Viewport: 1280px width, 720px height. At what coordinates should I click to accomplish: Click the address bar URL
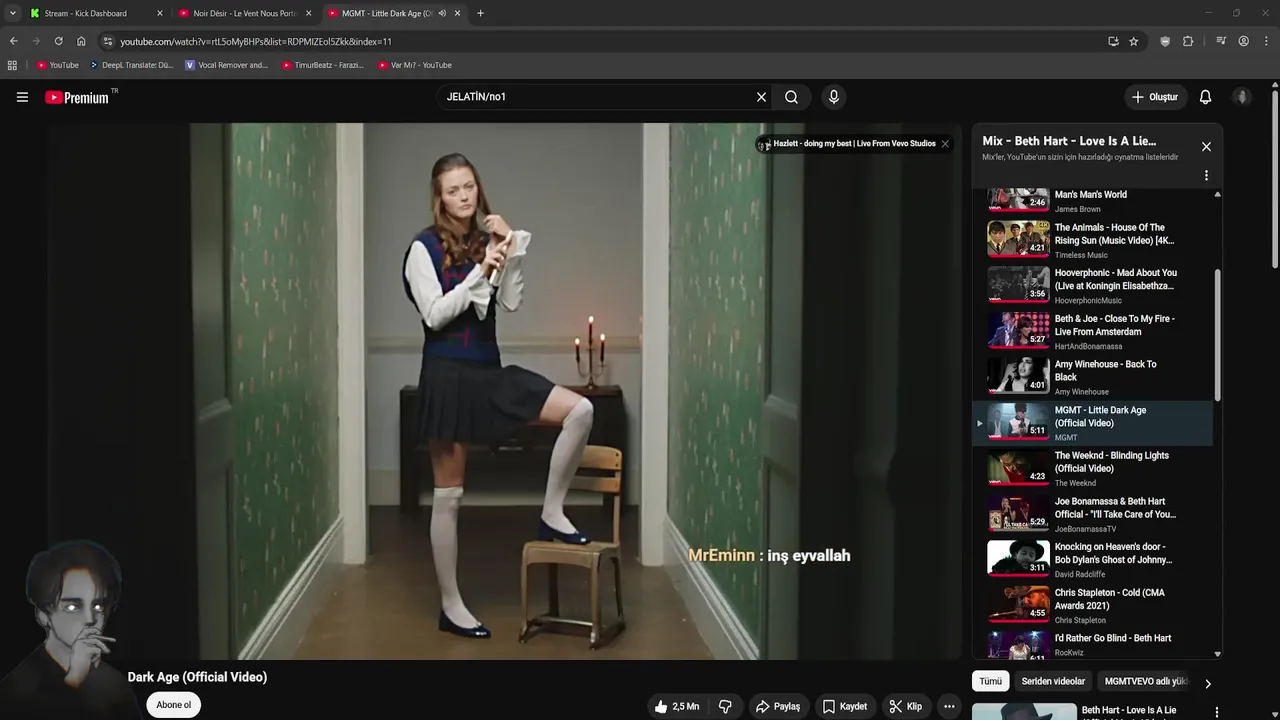256,41
